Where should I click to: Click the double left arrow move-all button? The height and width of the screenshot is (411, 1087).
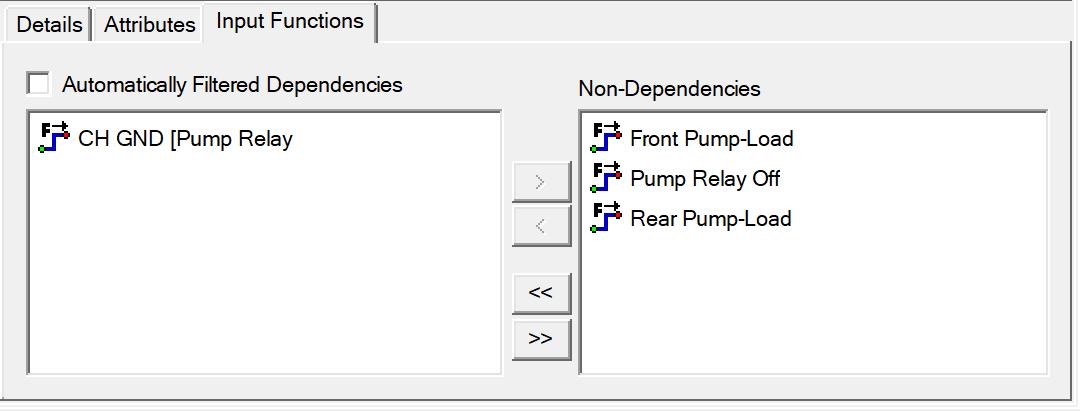click(540, 292)
